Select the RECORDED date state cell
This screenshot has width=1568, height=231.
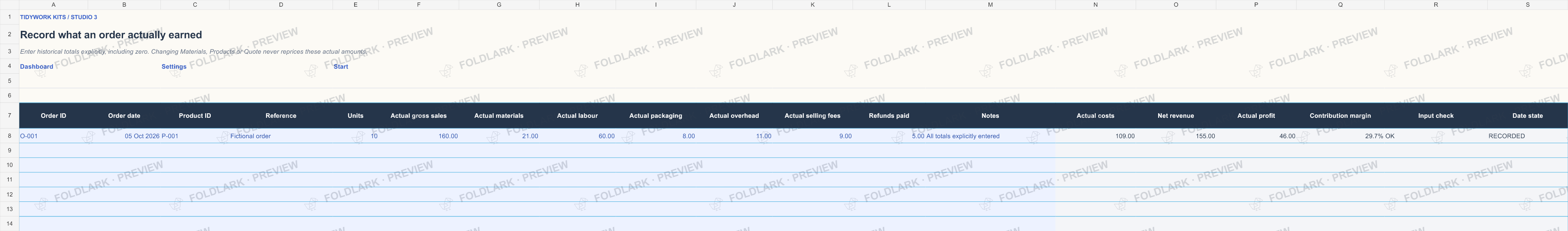pos(1527,136)
